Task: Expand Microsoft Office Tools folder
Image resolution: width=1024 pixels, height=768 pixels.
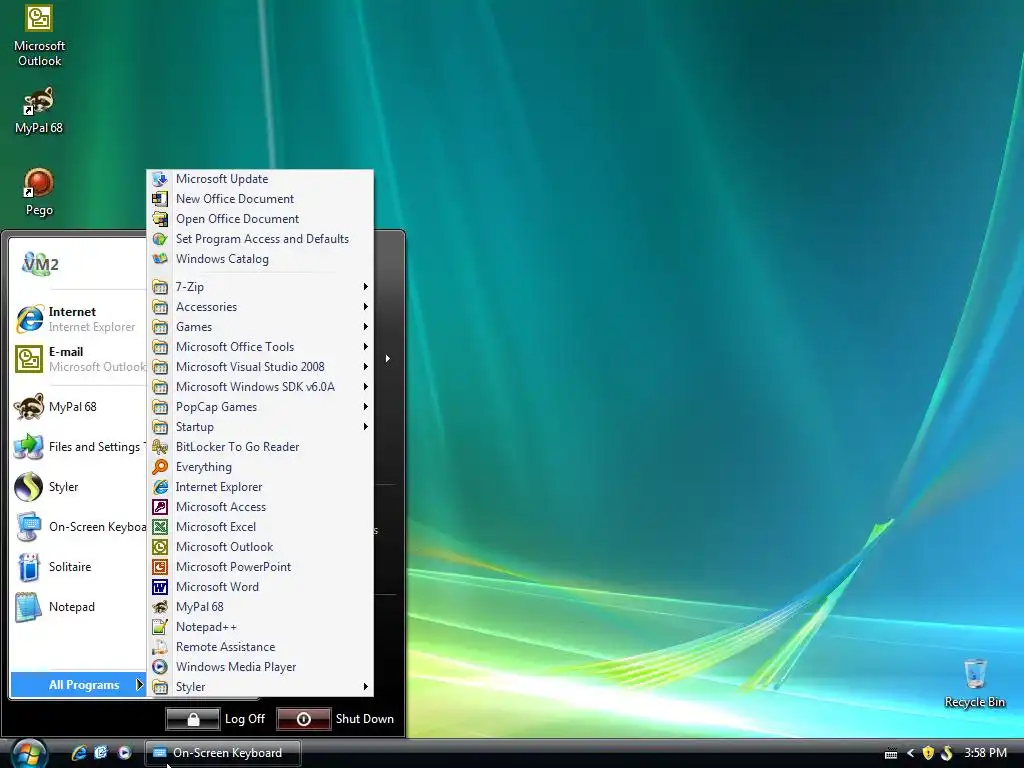Action: click(261, 347)
